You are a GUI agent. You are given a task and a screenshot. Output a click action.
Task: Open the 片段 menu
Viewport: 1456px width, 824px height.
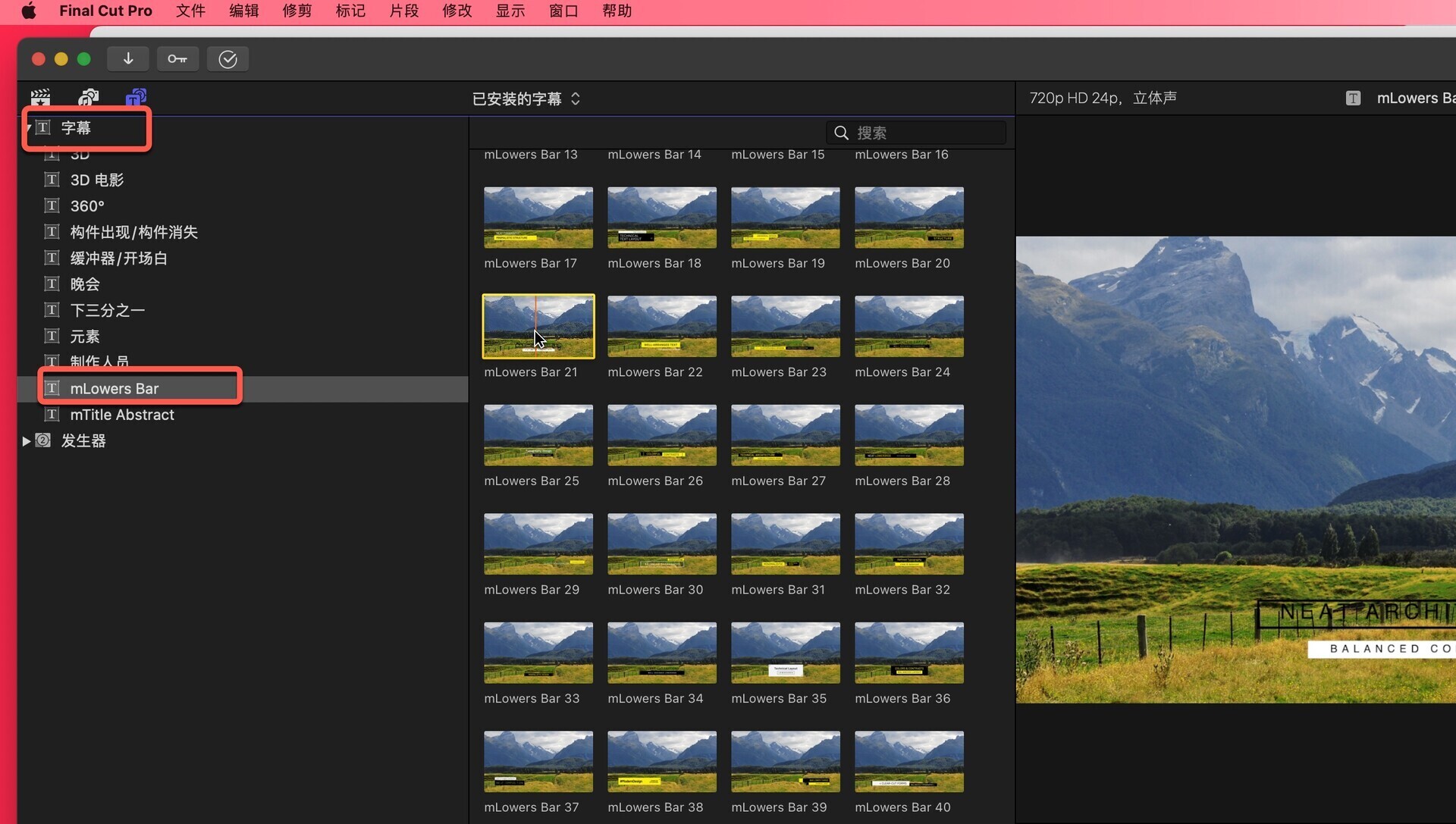tap(403, 11)
